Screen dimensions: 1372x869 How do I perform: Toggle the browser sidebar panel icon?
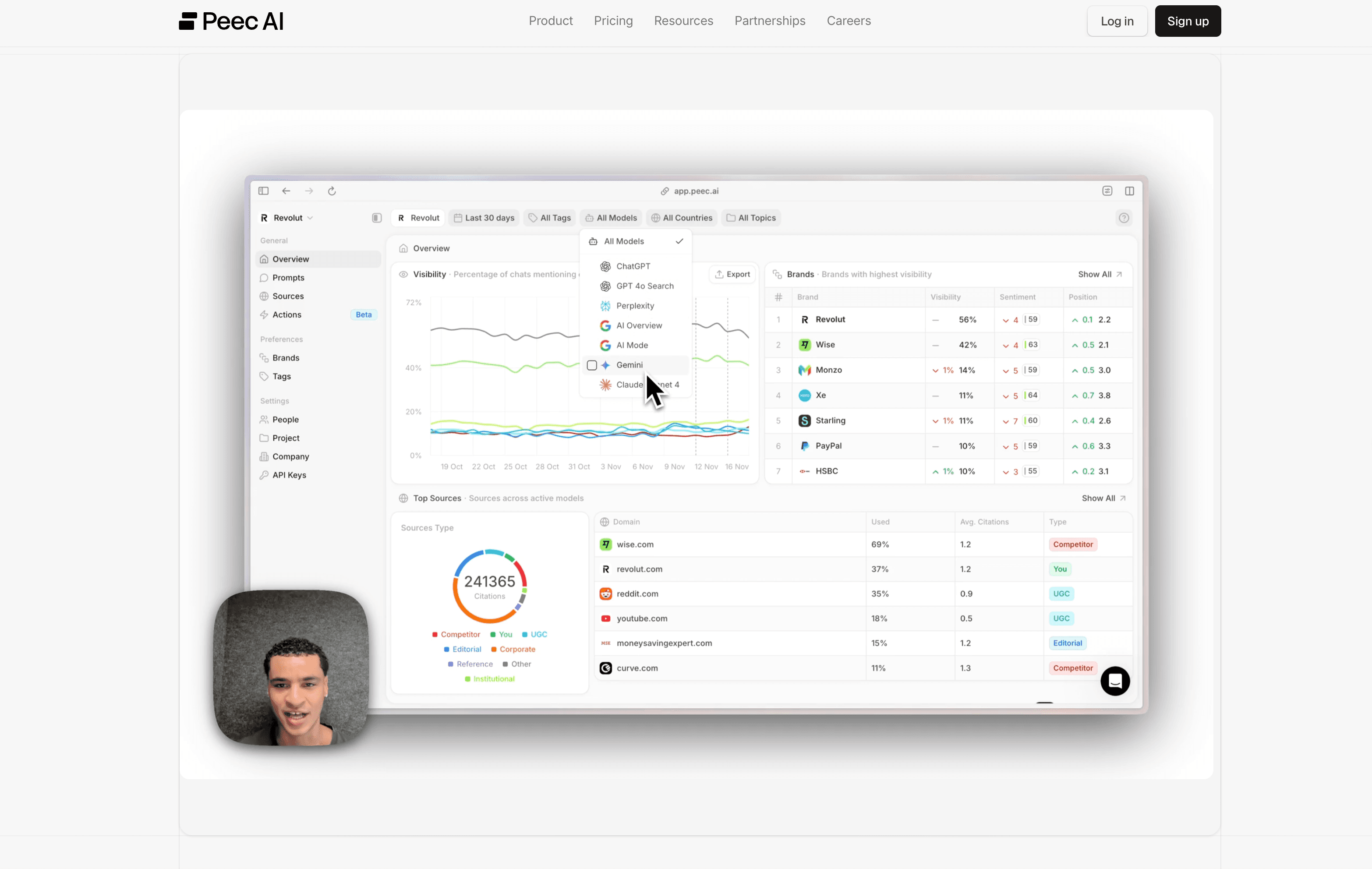[263, 191]
